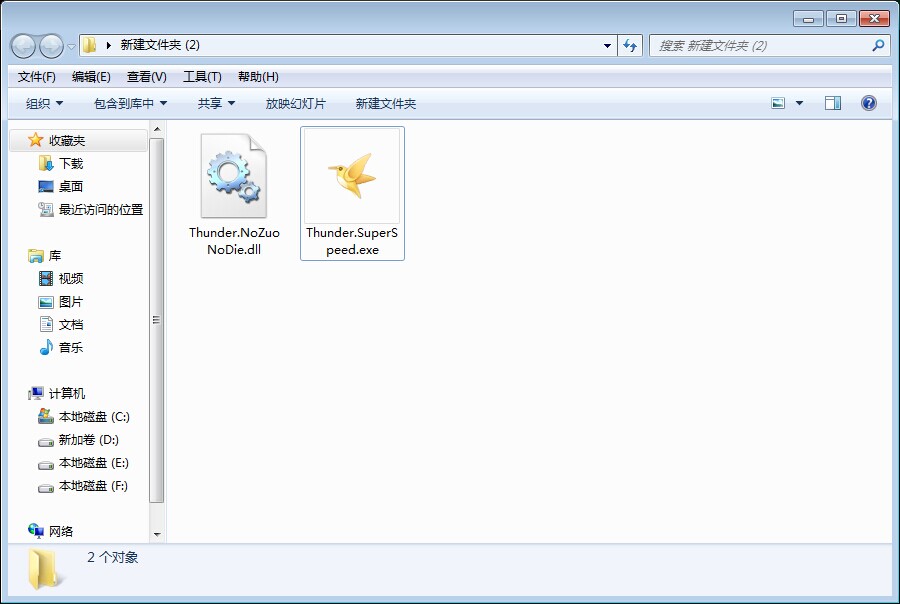Click the 图片 picture icon
This screenshot has height=604, width=900.
coord(46,302)
